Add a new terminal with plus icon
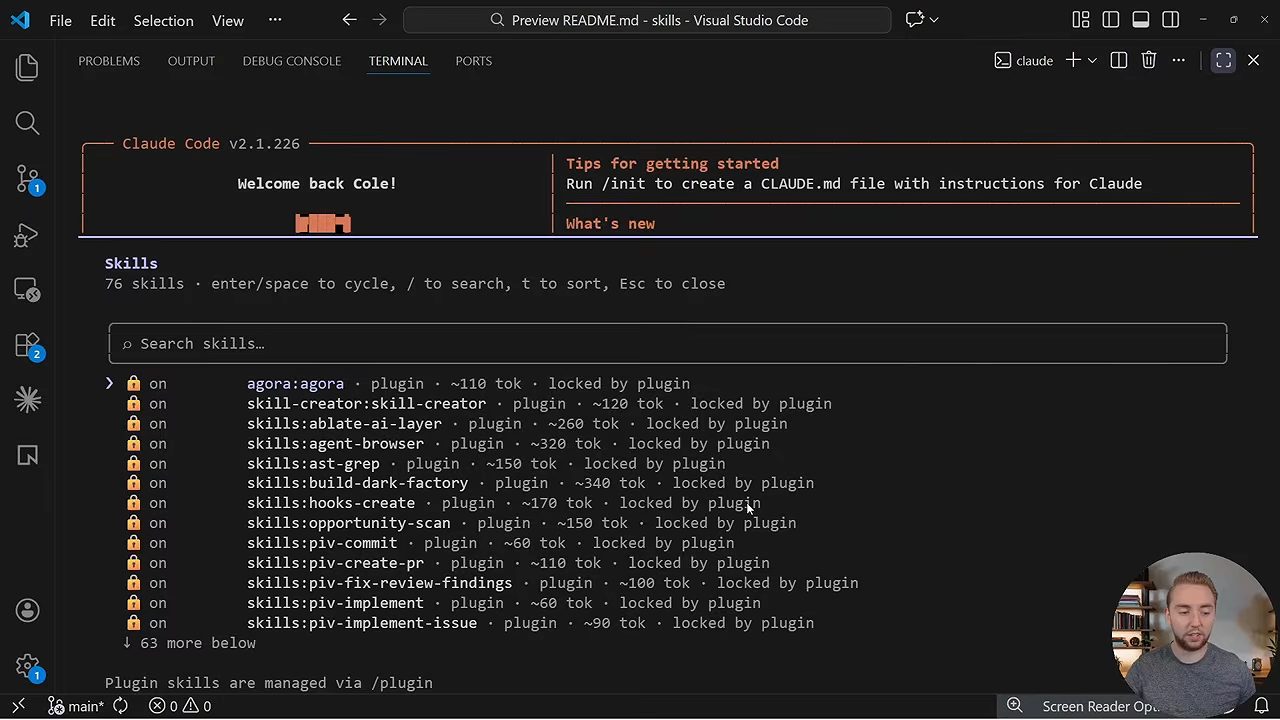Screen dimensions: 1280x720 coord(1073,61)
